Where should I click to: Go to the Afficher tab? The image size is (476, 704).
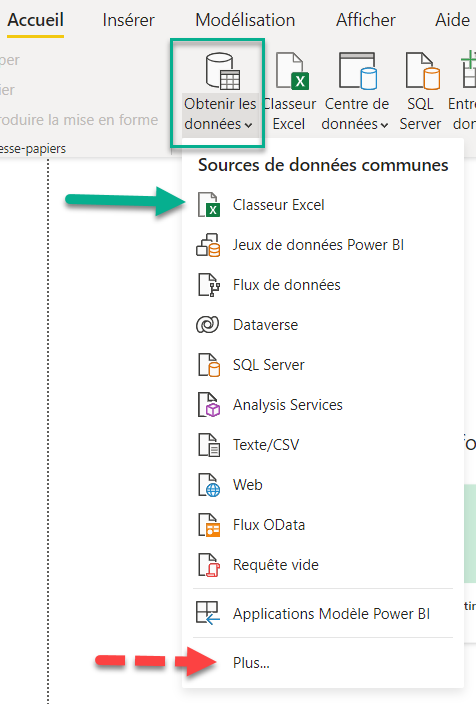pyautogui.click(x=366, y=20)
